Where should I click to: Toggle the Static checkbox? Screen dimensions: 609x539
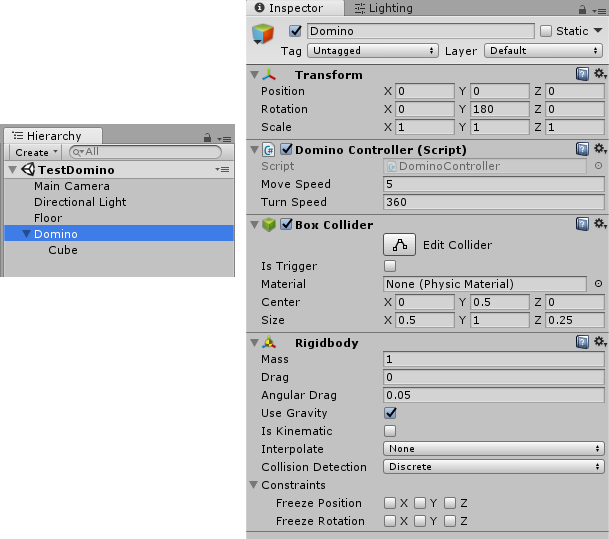pos(546,31)
